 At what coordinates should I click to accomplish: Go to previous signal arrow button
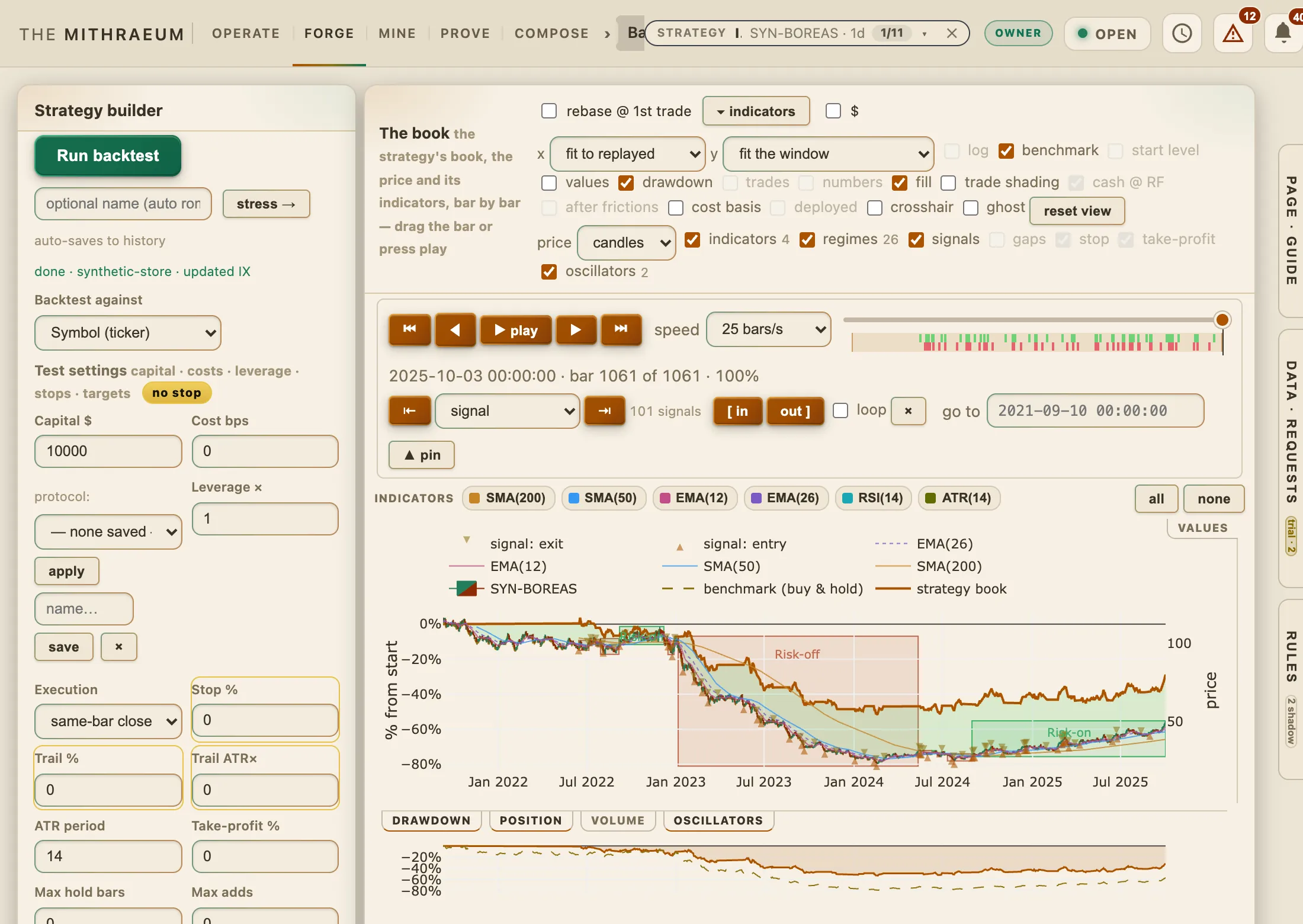tap(409, 411)
